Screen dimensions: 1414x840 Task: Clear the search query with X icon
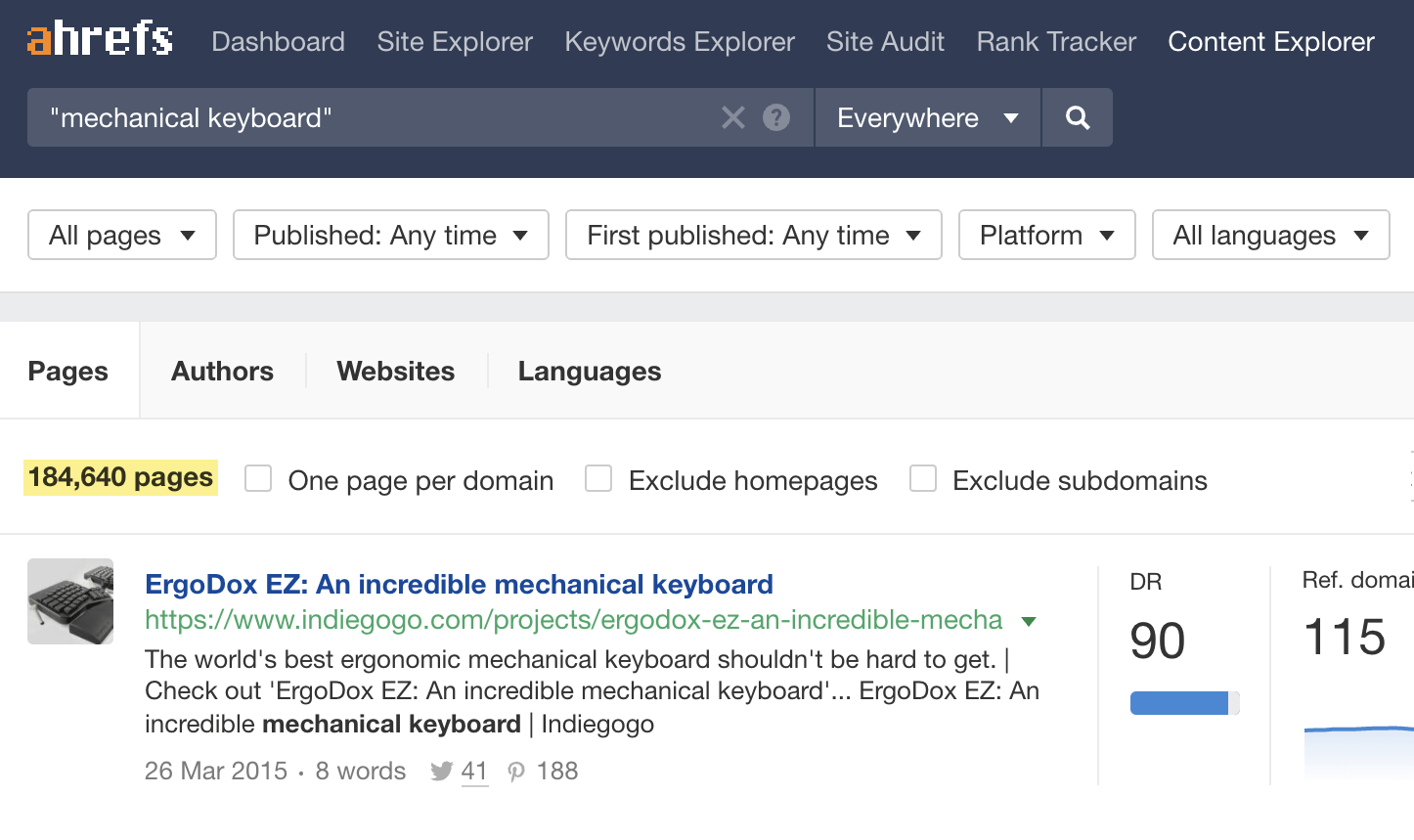(732, 118)
